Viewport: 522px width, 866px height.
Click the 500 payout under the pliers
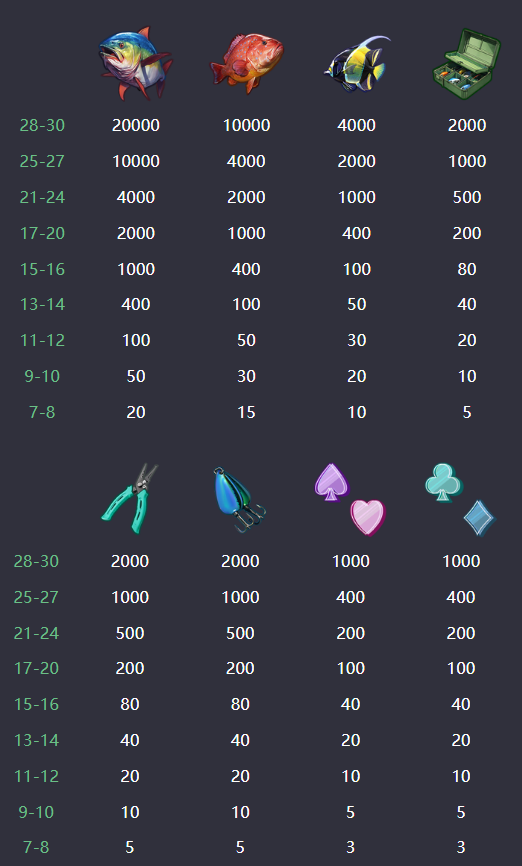(130, 633)
